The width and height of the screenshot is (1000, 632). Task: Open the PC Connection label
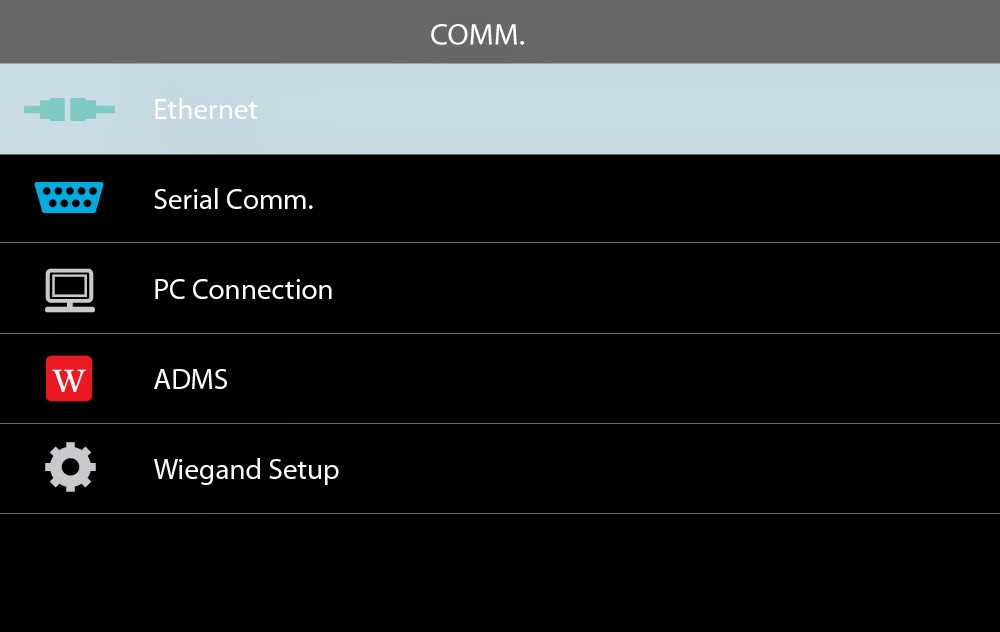pos(243,290)
